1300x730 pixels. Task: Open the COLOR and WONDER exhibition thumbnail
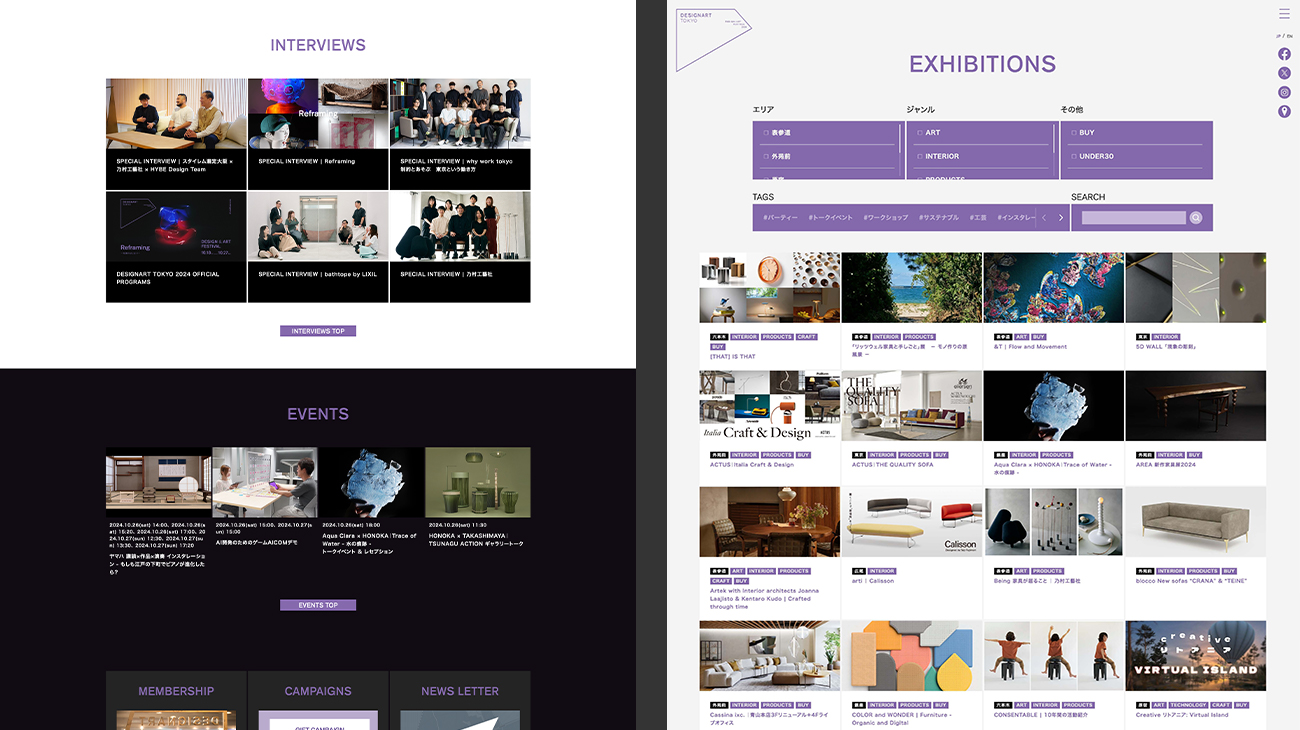(912, 656)
